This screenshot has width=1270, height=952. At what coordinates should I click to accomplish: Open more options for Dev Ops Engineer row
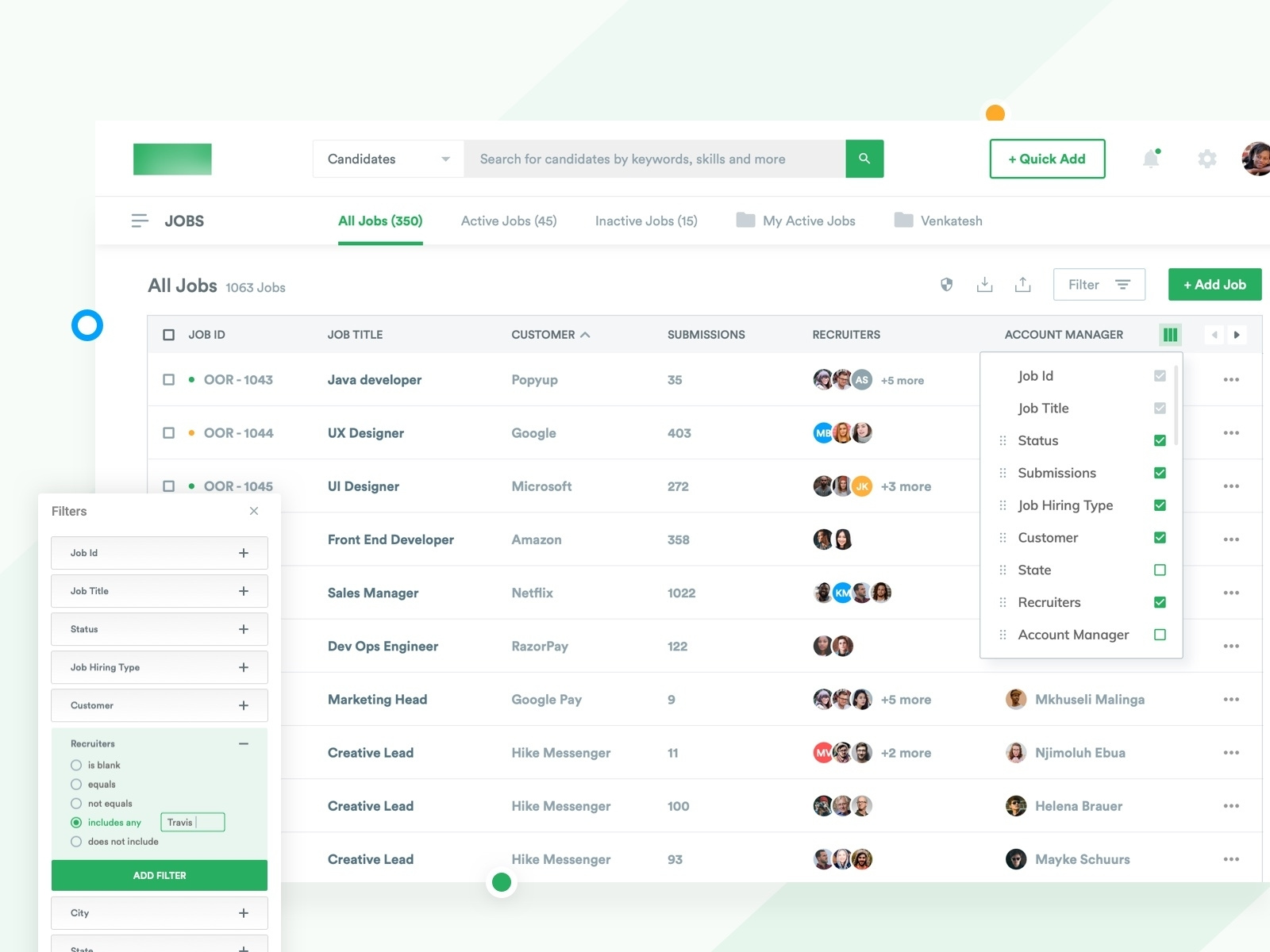point(1231,647)
